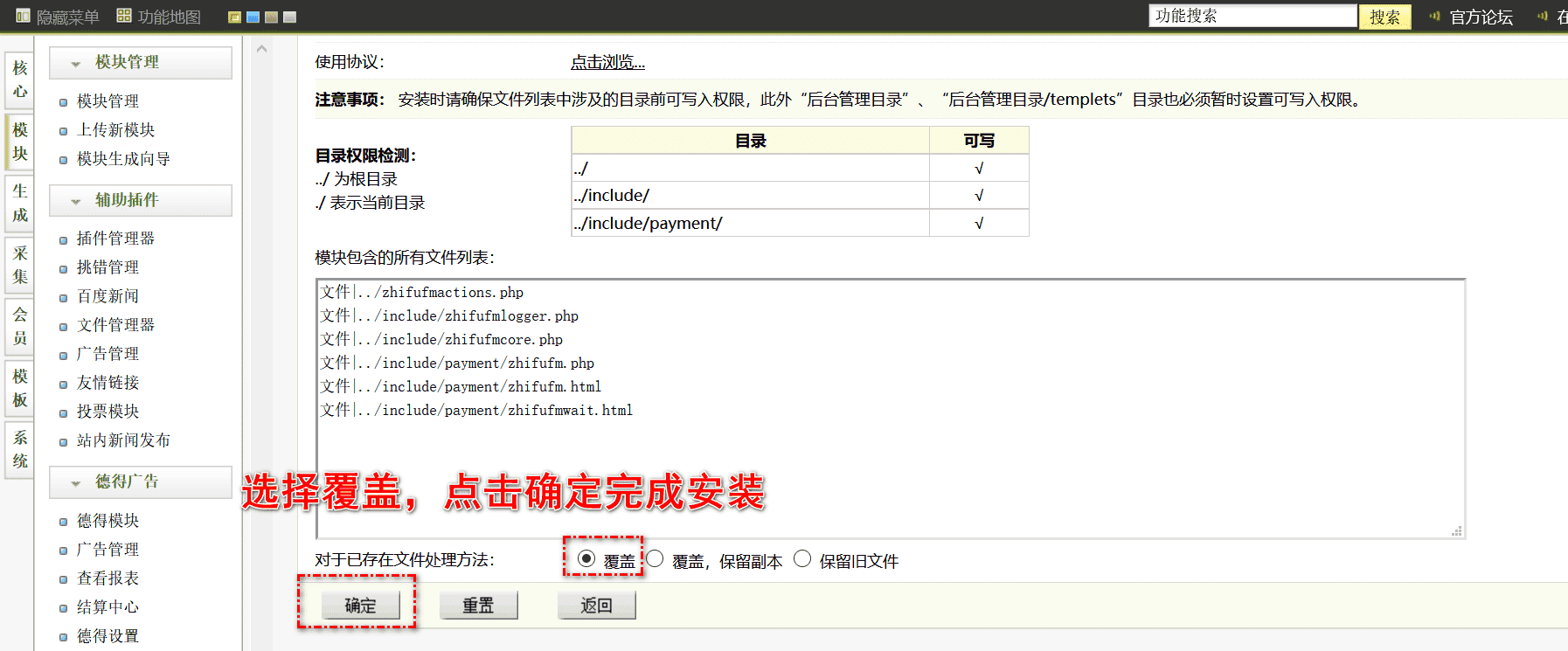Viewport: 1568px width, 651px height.
Task: Switch to the blue theme skin icon
Action: coord(253,17)
